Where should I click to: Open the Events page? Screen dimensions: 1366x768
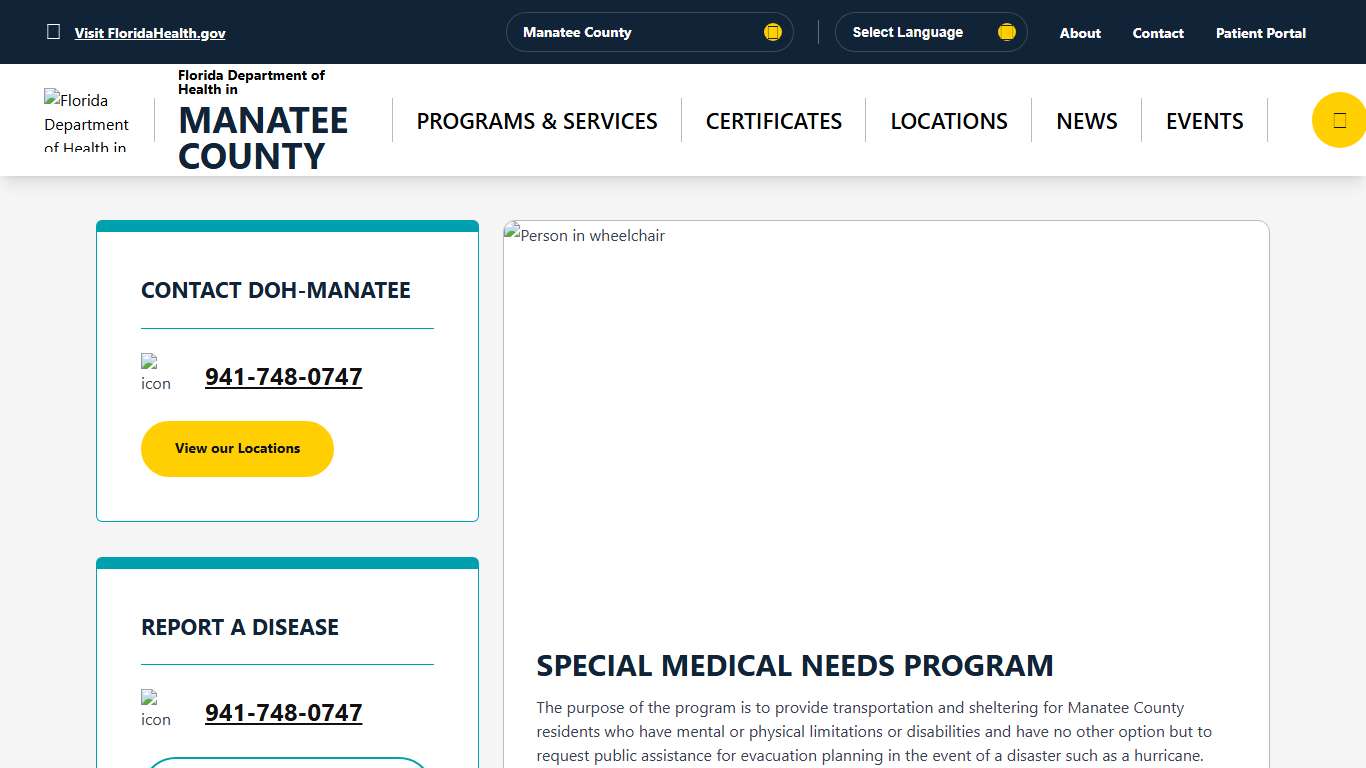[x=1204, y=120]
